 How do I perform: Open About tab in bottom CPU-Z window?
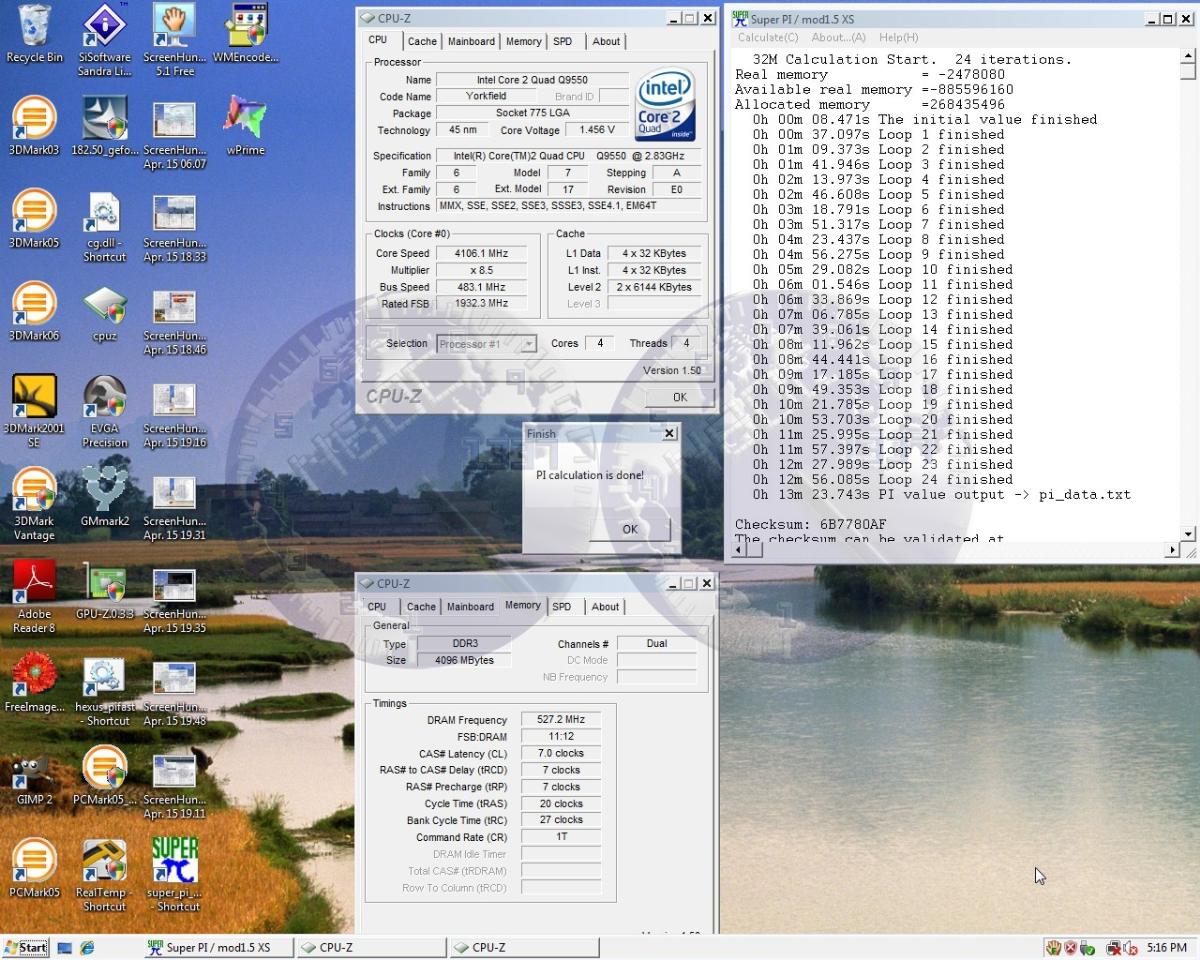(605, 606)
